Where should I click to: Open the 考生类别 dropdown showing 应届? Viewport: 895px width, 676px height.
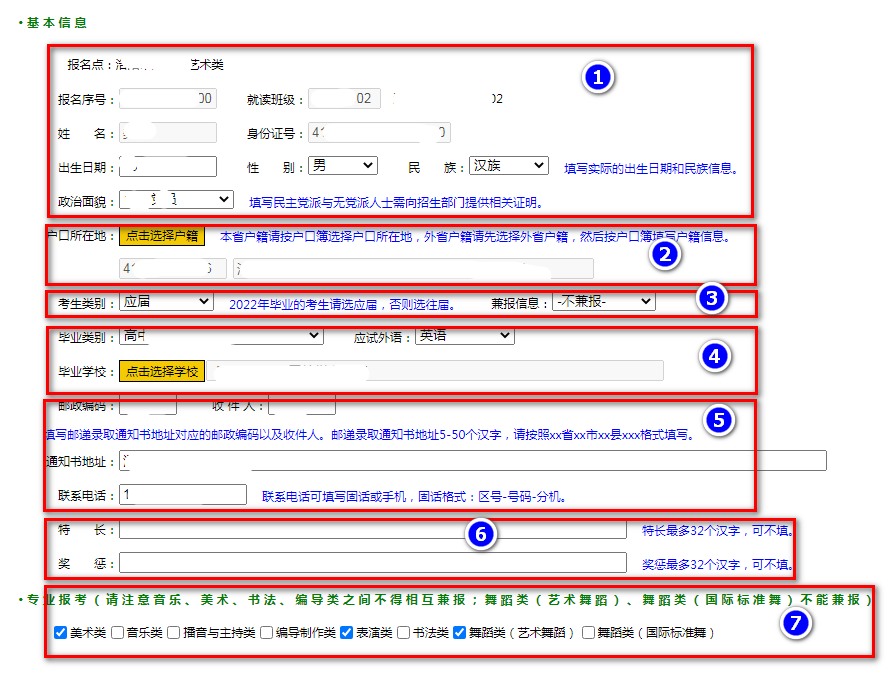[x=166, y=301]
